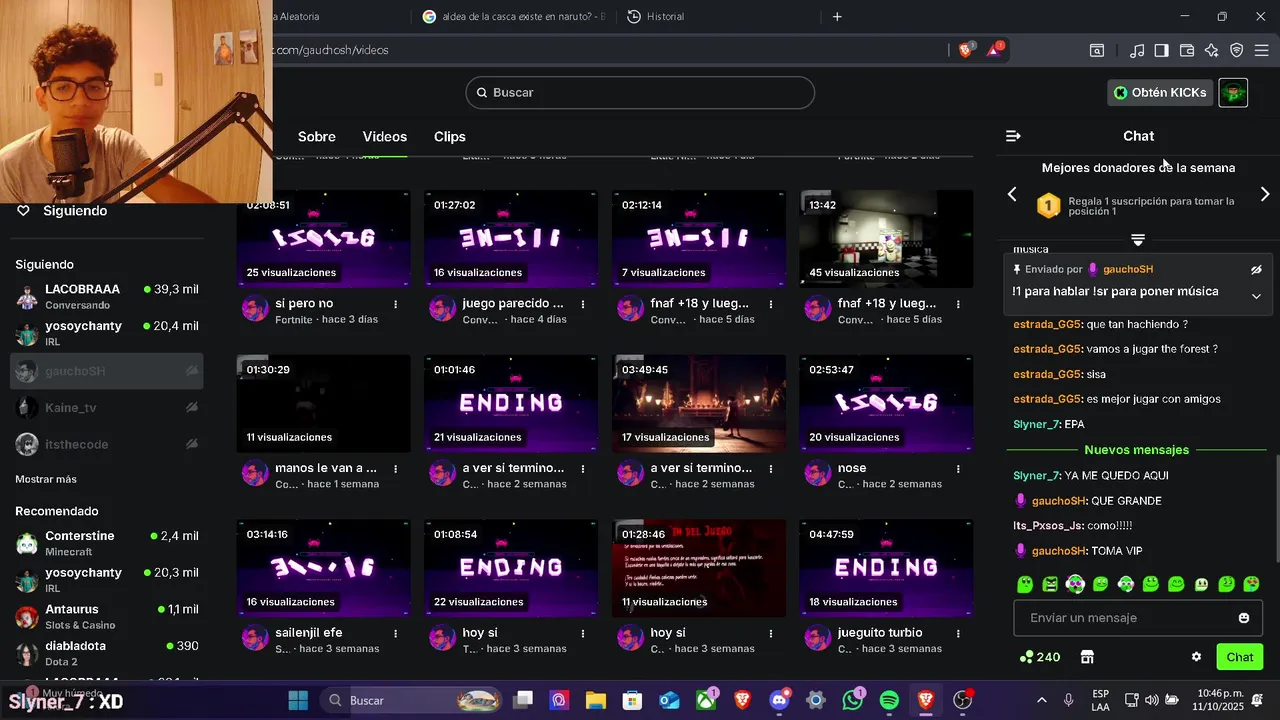The image size is (1280, 720).
Task: Open a new browser tab
Action: (x=837, y=16)
